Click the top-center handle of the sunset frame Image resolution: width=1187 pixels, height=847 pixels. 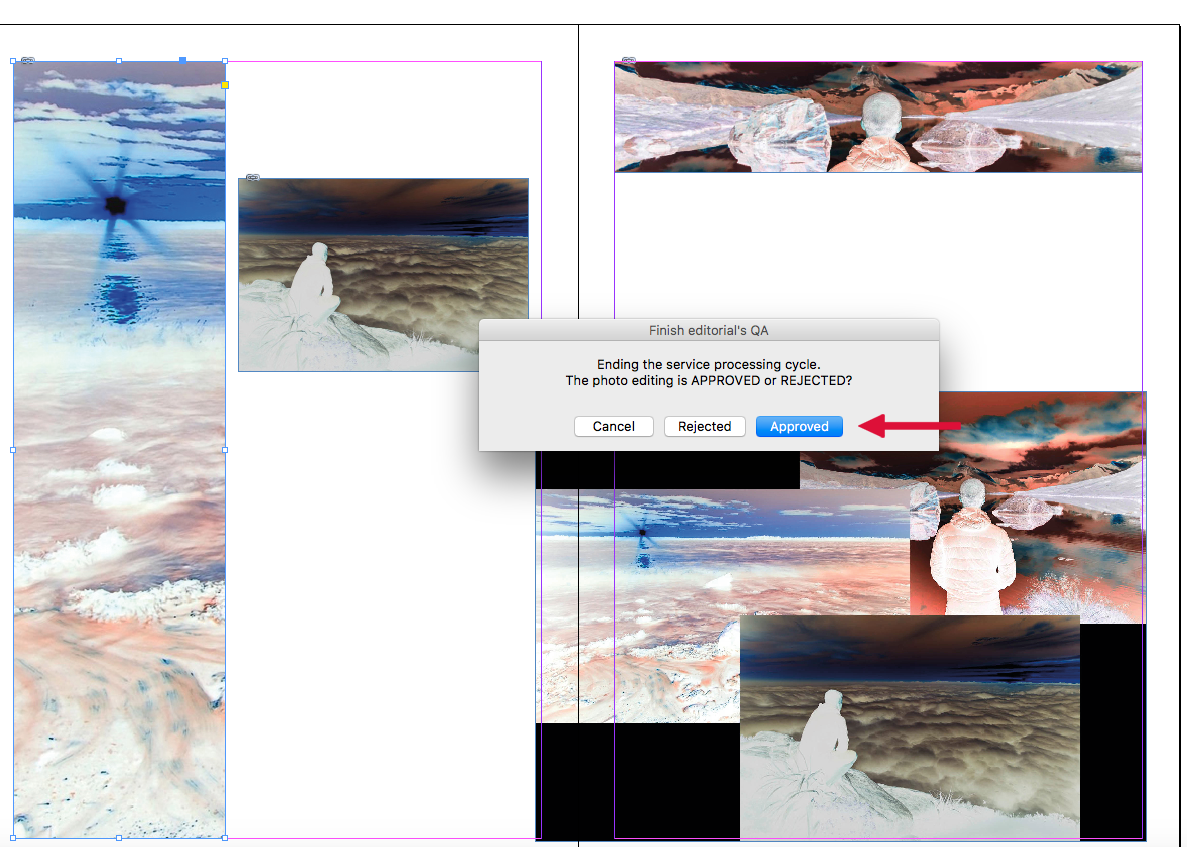tap(119, 61)
